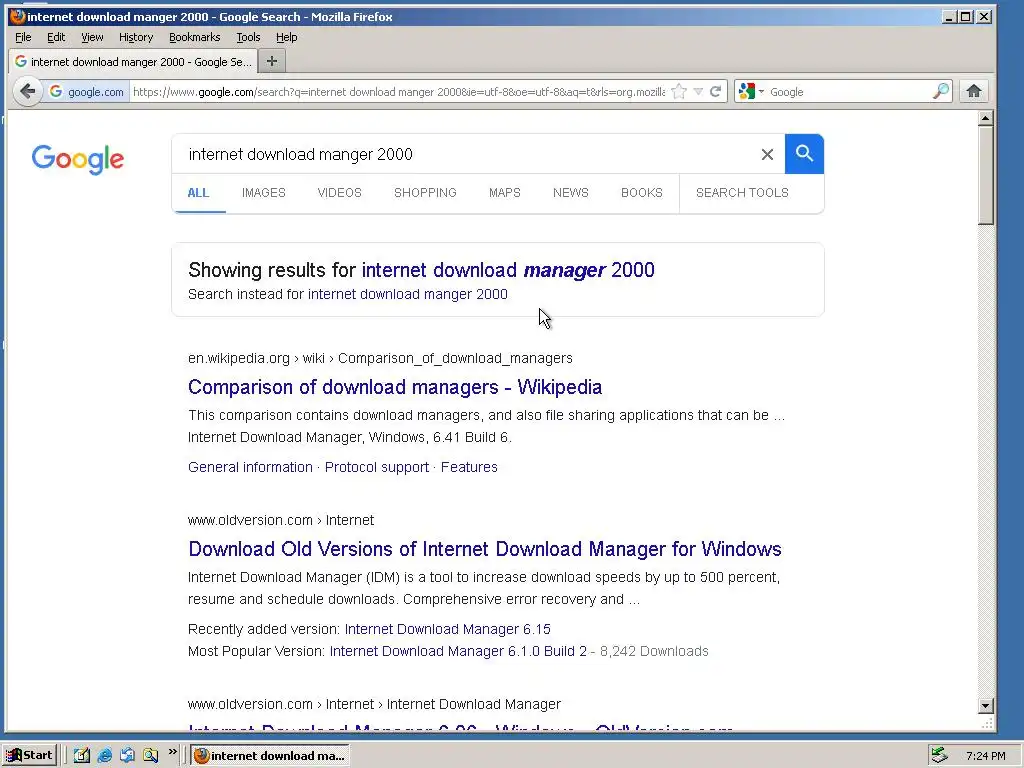Screen dimensions: 1024x768
Task: Click the third quick launch icon
Action: [127, 755]
